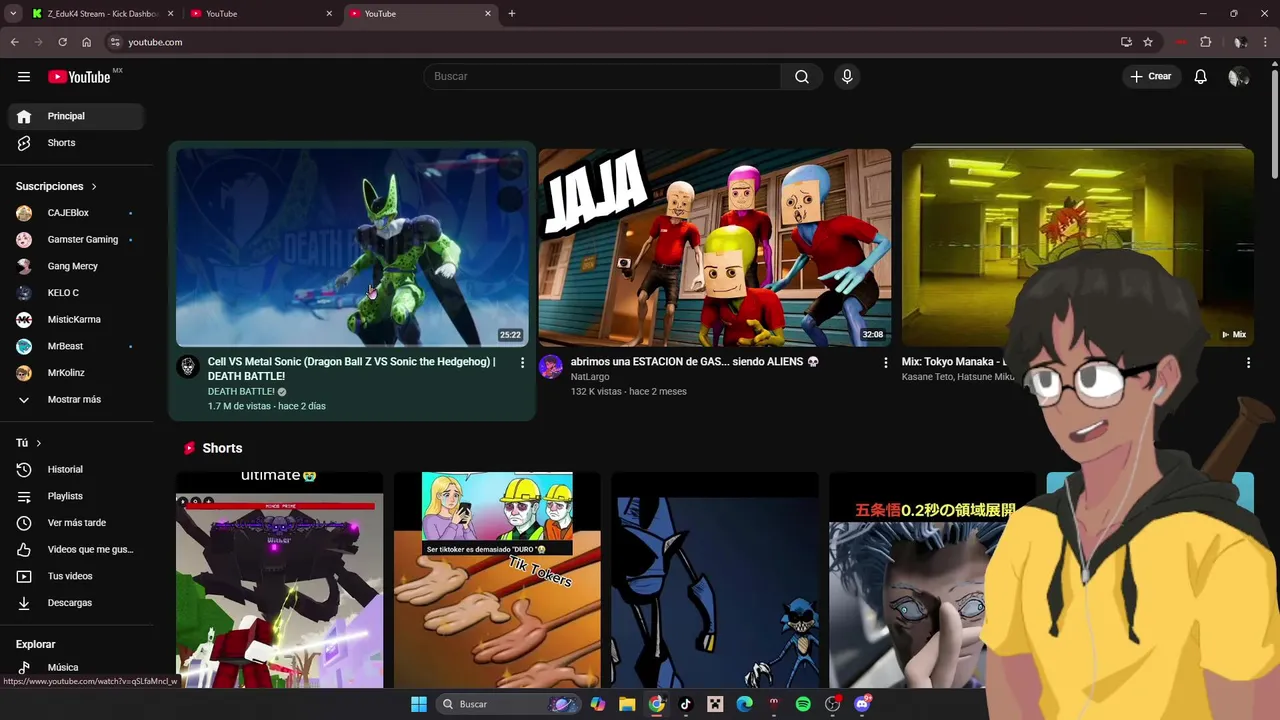This screenshot has height=720, width=1280.
Task: Open a new browser tab
Action: (512, 14)
